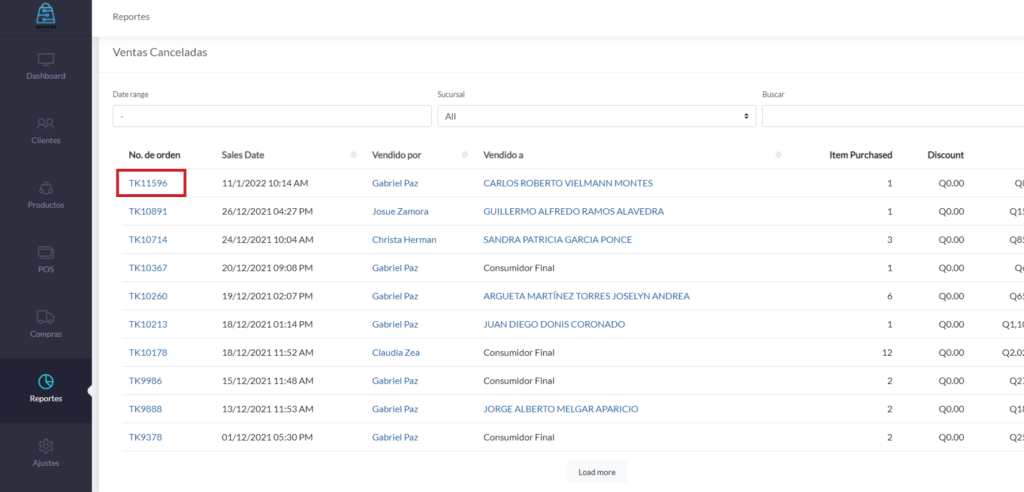Click the Date range input field

click(271, 116)
